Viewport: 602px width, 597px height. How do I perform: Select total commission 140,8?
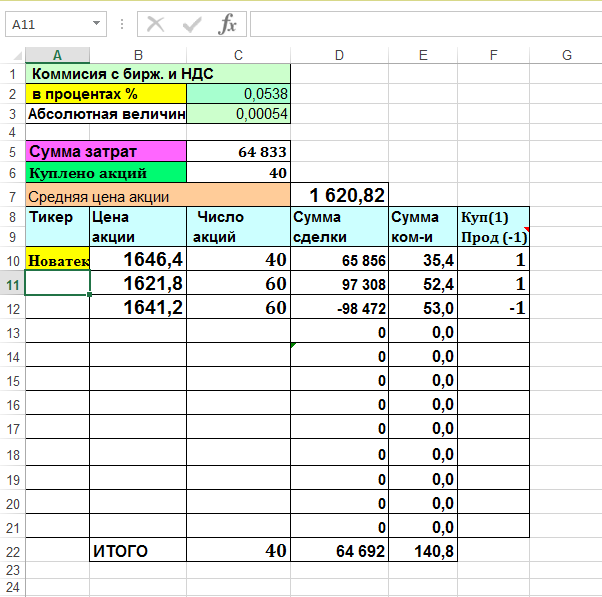[423, 550]
